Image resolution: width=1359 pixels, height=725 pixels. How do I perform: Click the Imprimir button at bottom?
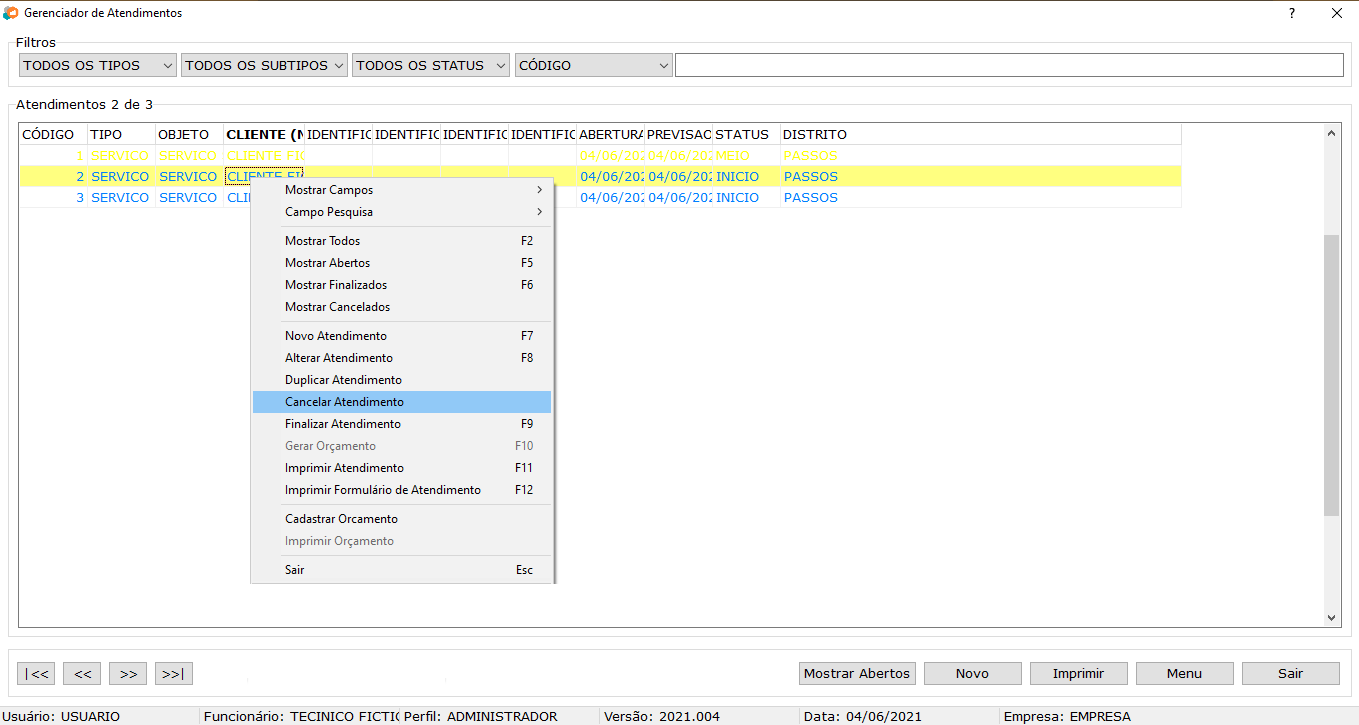point(1078,674)
